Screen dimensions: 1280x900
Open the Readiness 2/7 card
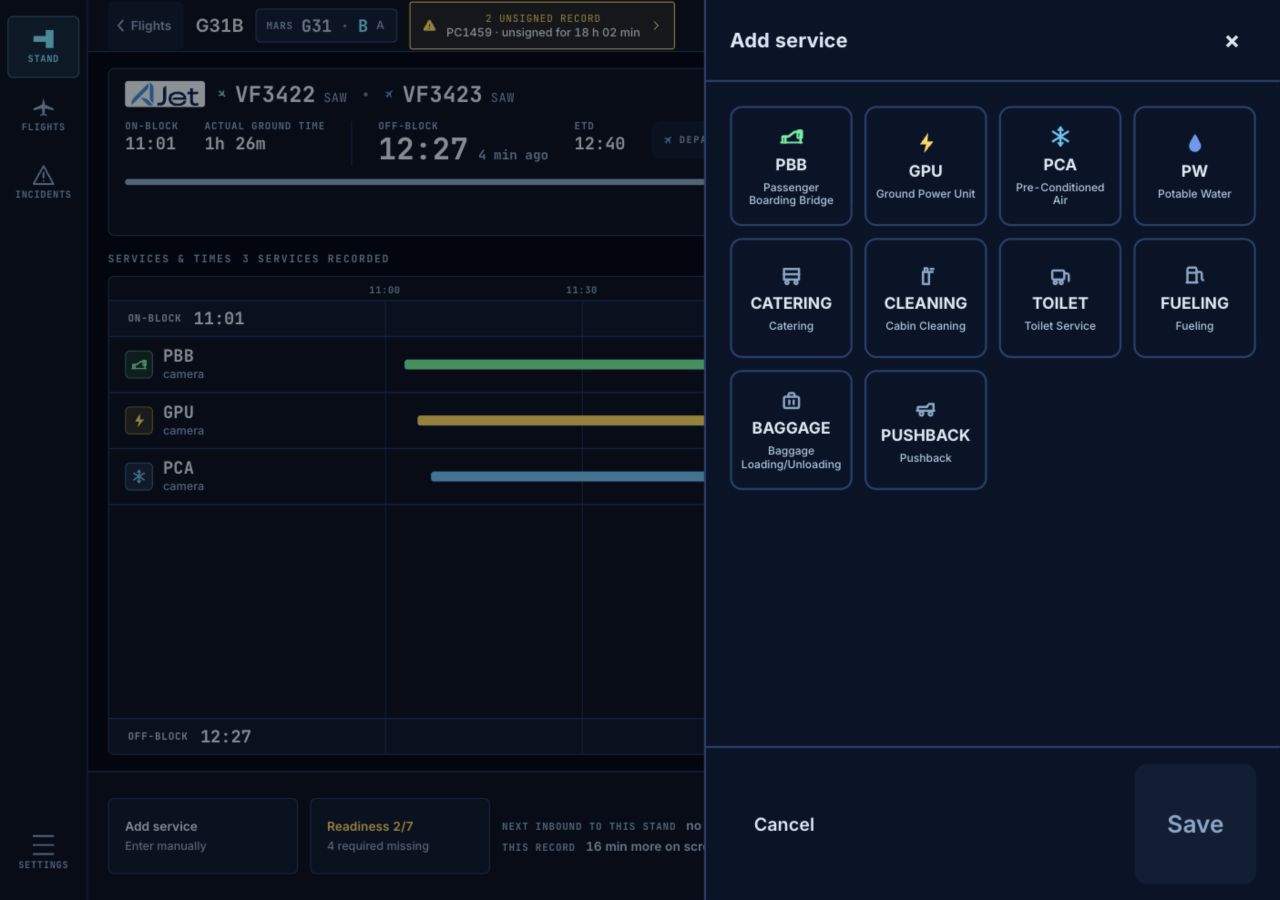coord(400,836)
